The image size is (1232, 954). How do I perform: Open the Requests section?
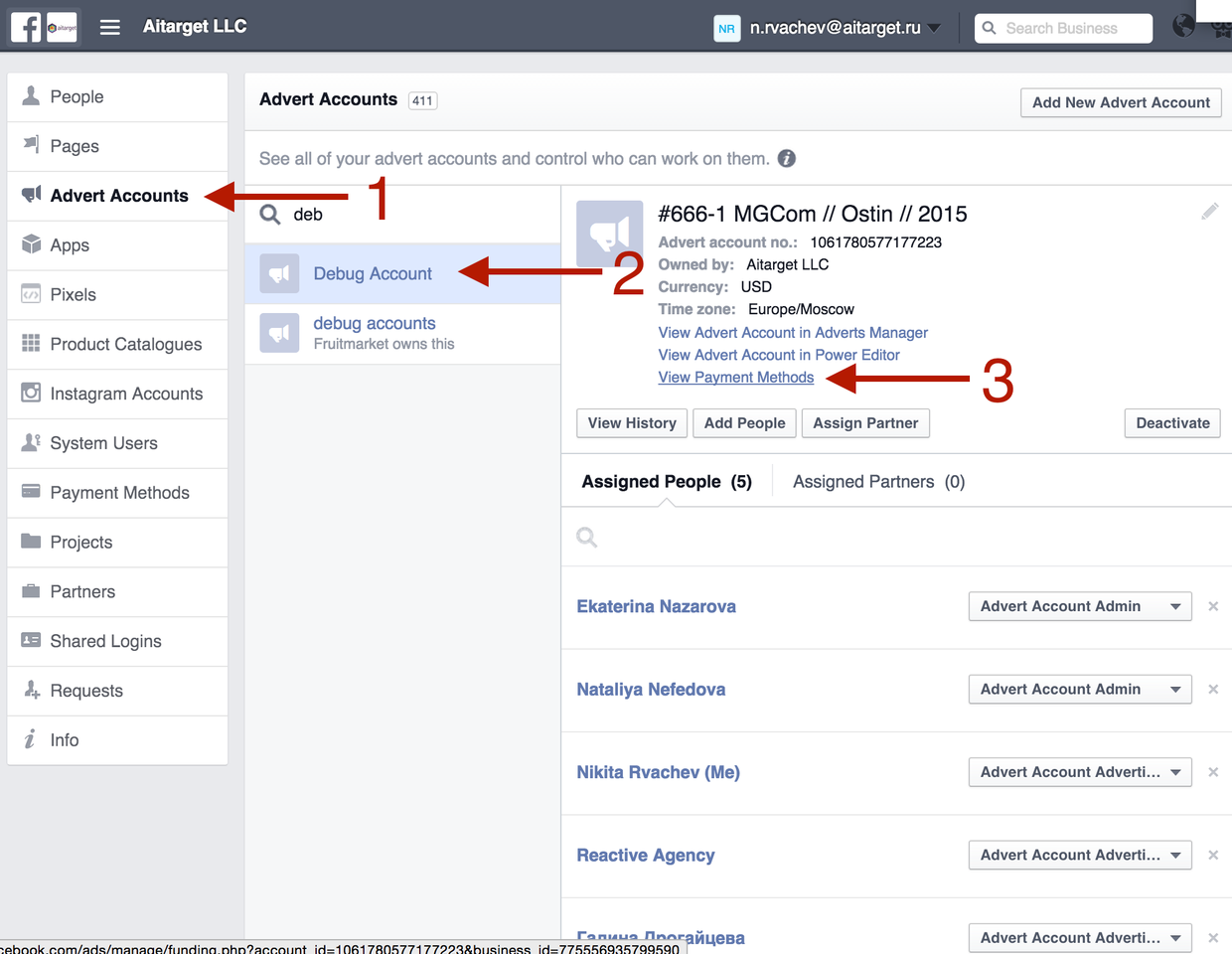(117, 691)
